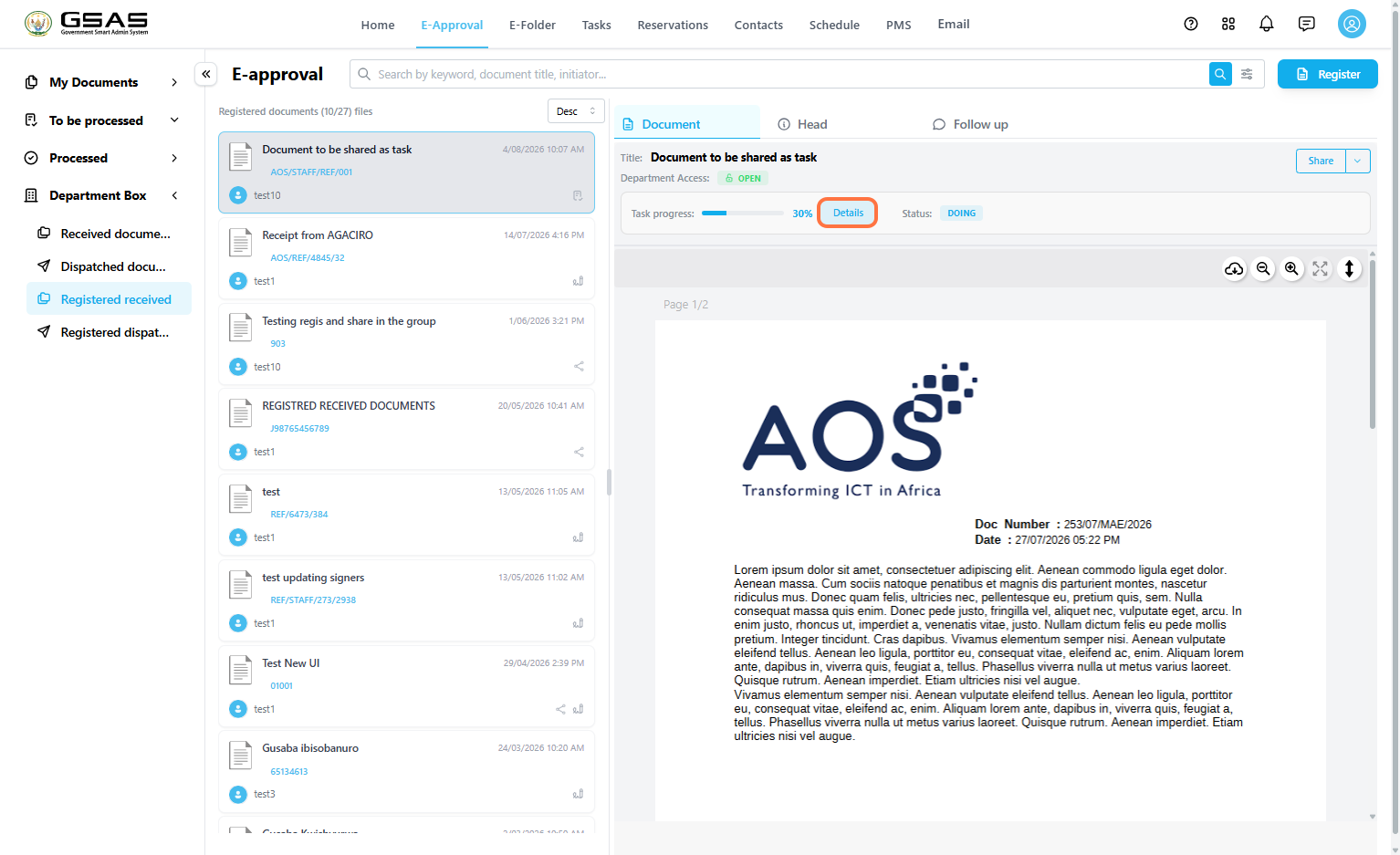Open the Desc sort order dropdown
Screen dimensions: 1400x855
576,111
